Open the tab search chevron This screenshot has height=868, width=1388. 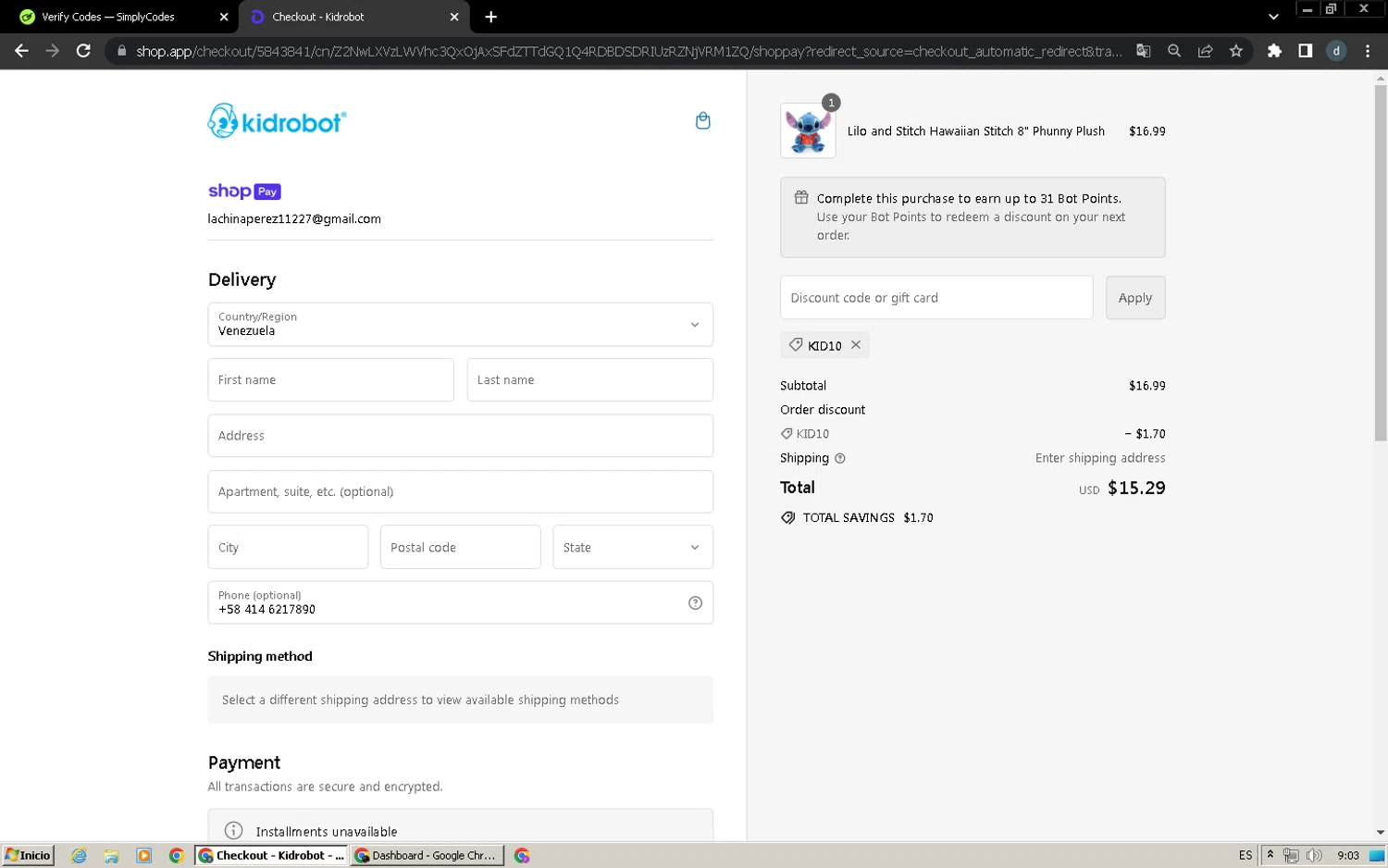[x=1273, y=17]
